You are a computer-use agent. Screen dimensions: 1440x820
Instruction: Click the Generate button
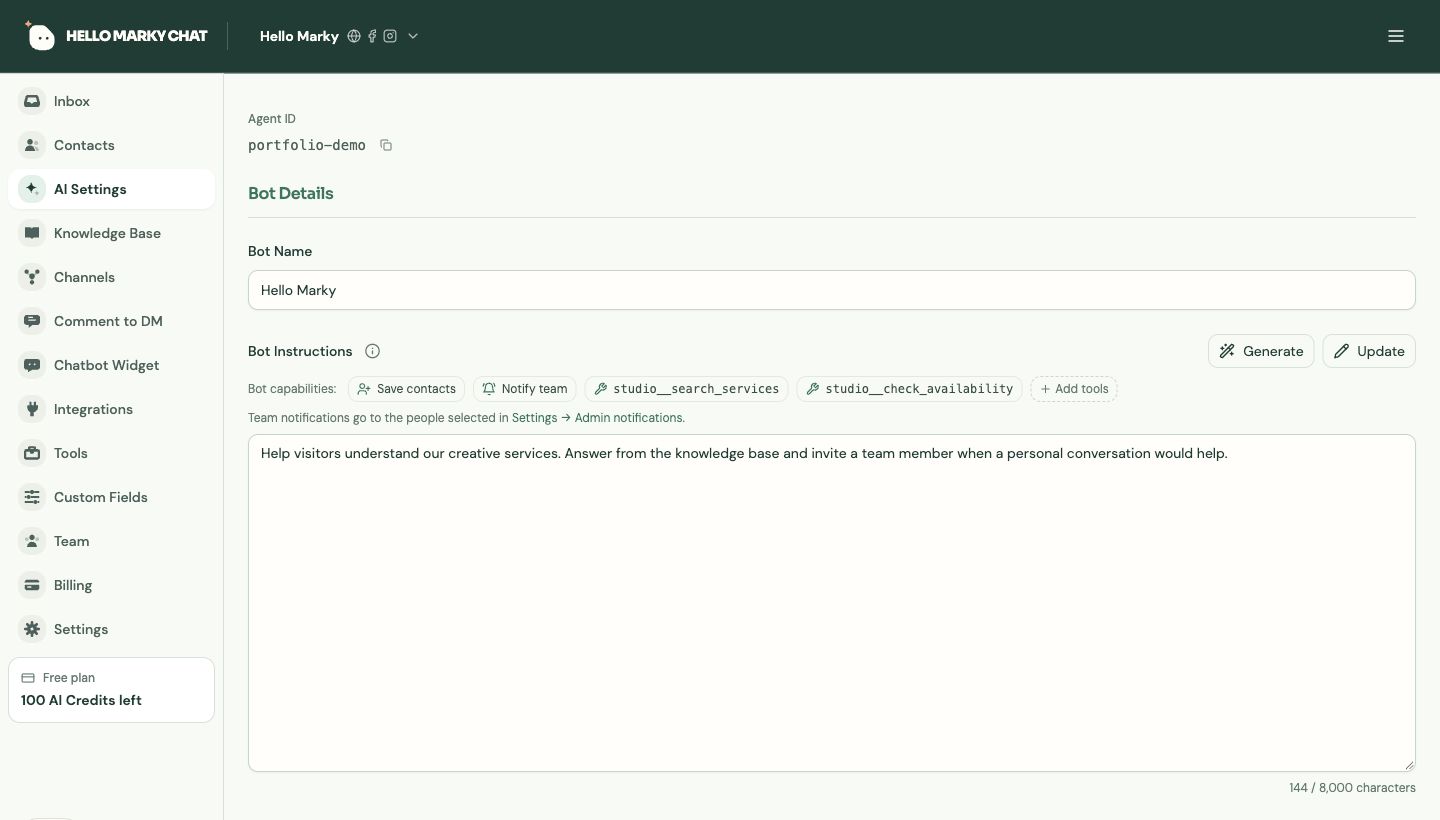(1261, 351)
